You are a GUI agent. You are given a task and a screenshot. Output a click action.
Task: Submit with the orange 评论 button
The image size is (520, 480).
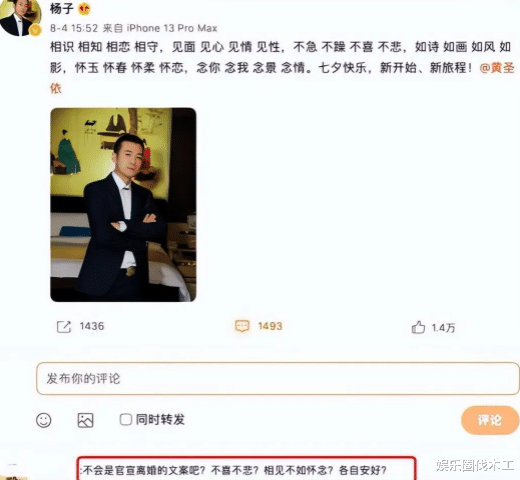[x=490, y=420]
